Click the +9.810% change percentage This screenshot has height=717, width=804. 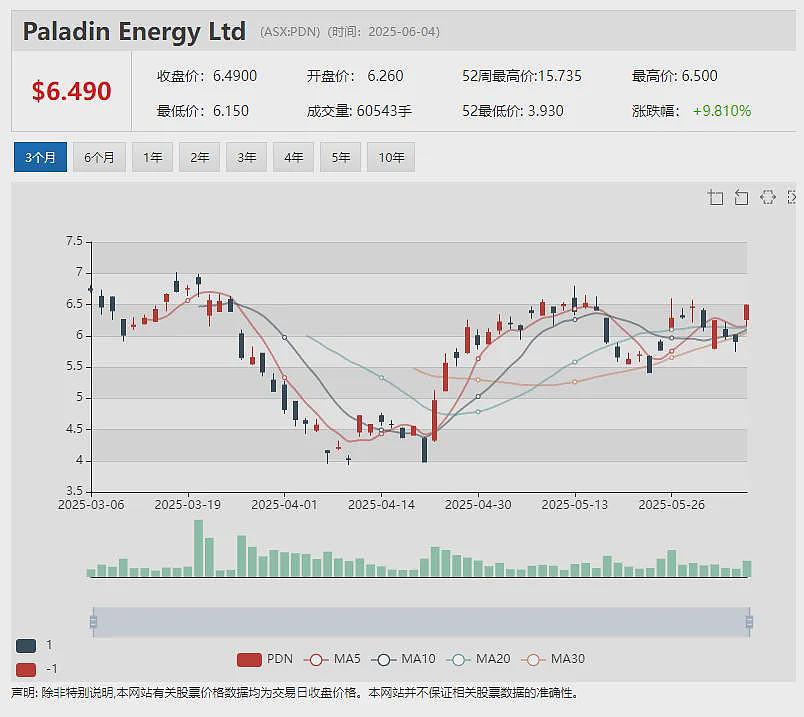click(722, 111)
